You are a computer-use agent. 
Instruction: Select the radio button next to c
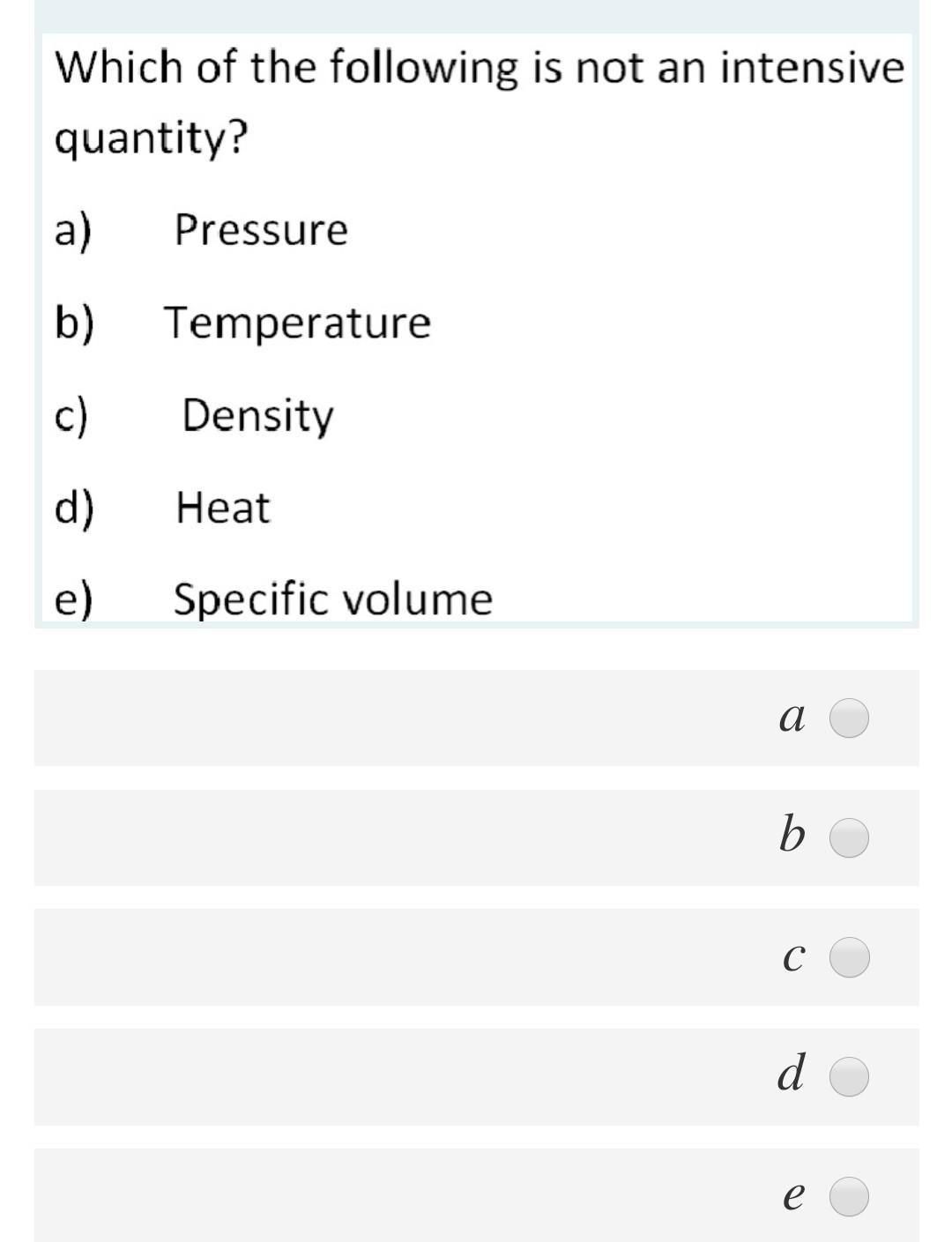[x=849, y=958]
